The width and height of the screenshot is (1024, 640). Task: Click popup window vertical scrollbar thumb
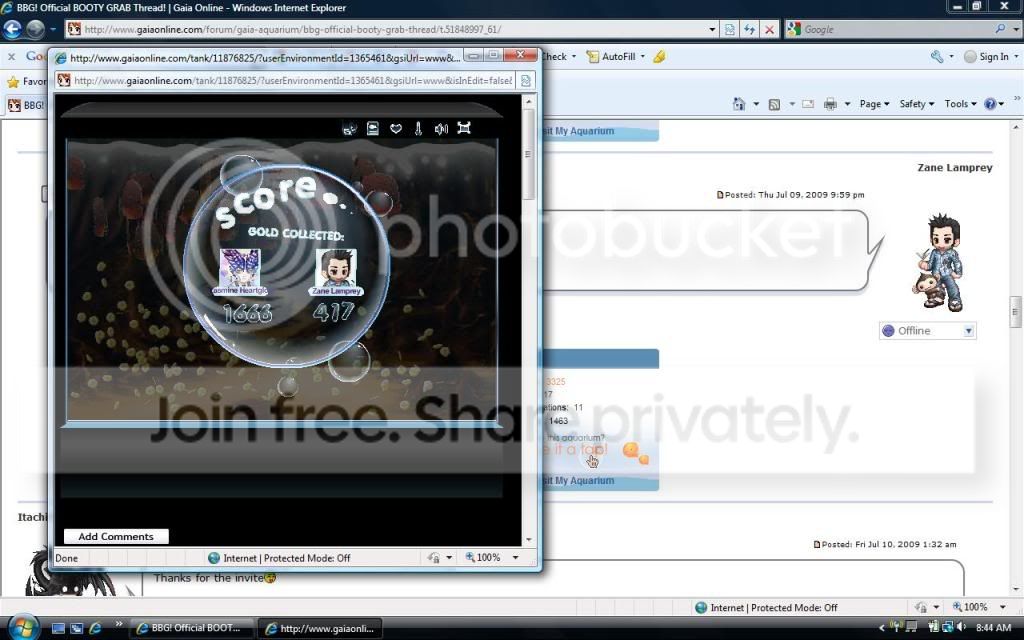(x=528, y=154)
